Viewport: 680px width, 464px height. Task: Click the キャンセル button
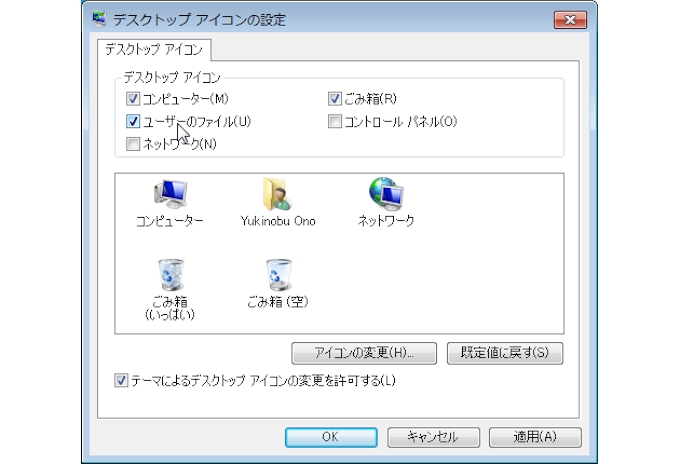coord(434,437)
